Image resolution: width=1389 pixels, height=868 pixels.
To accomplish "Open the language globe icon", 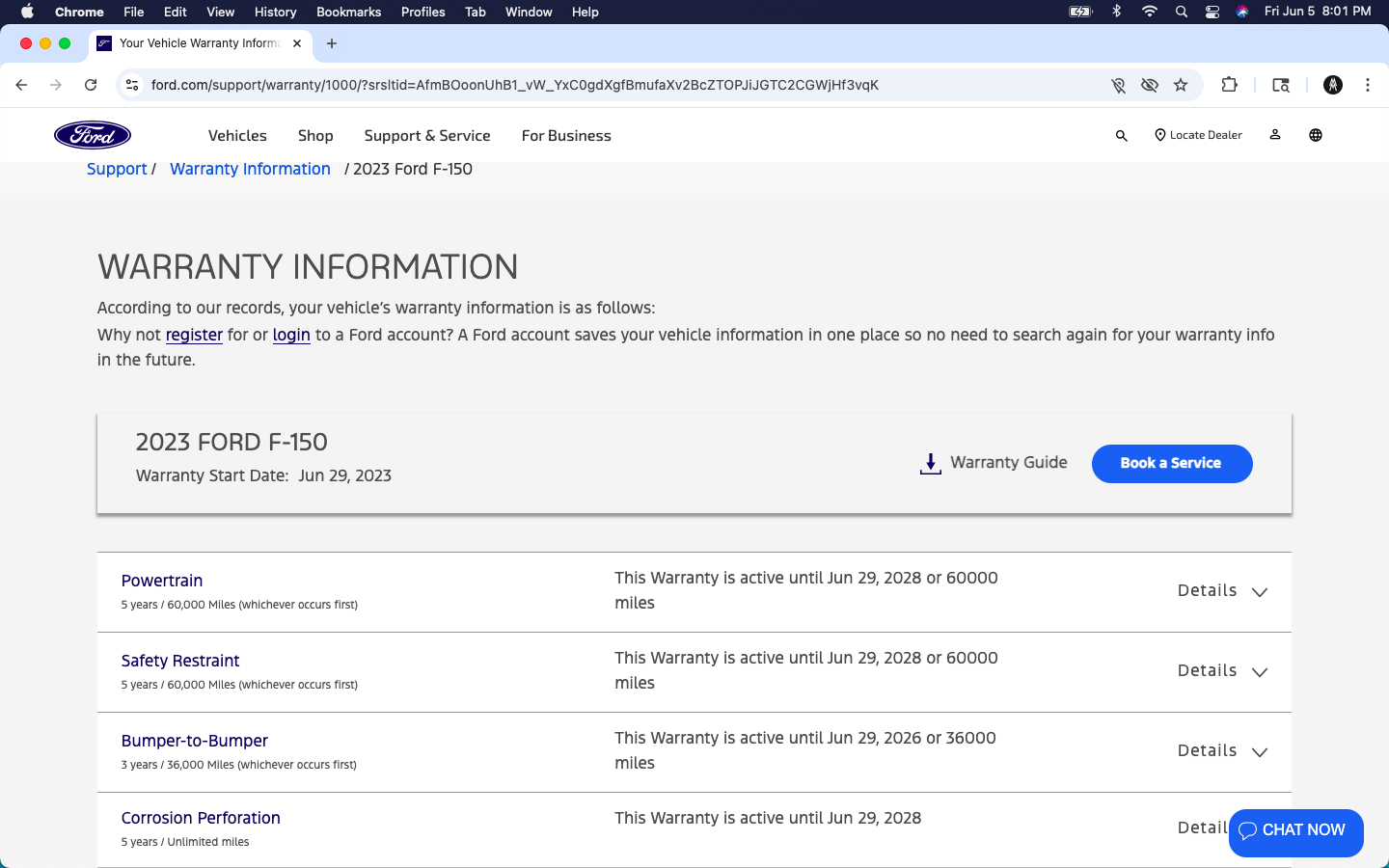I will pos(1316,135).
